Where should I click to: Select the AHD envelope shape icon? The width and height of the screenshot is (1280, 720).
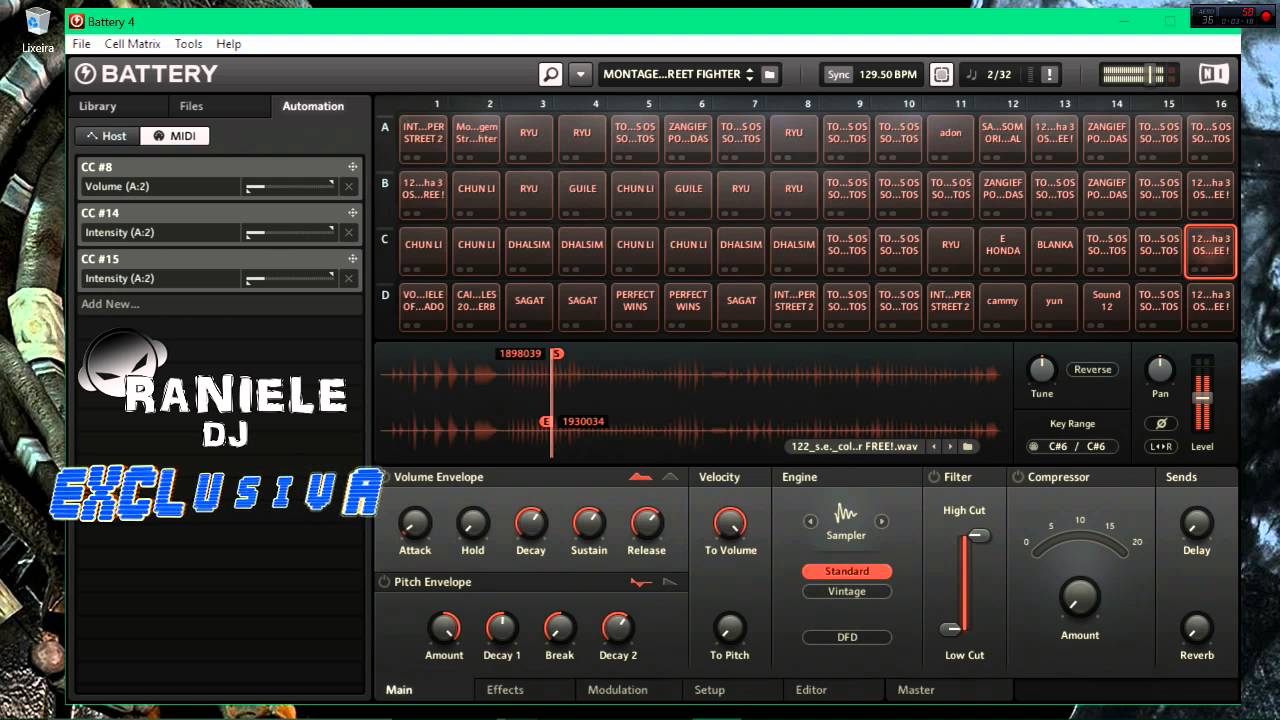[670, 477]
